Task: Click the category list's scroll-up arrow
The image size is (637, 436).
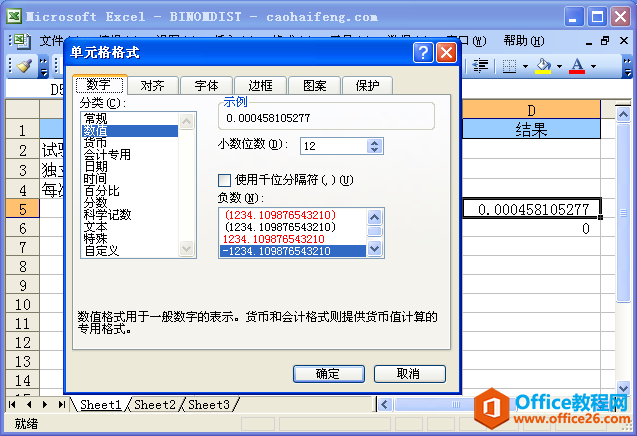Action: [x=186, y=121]
